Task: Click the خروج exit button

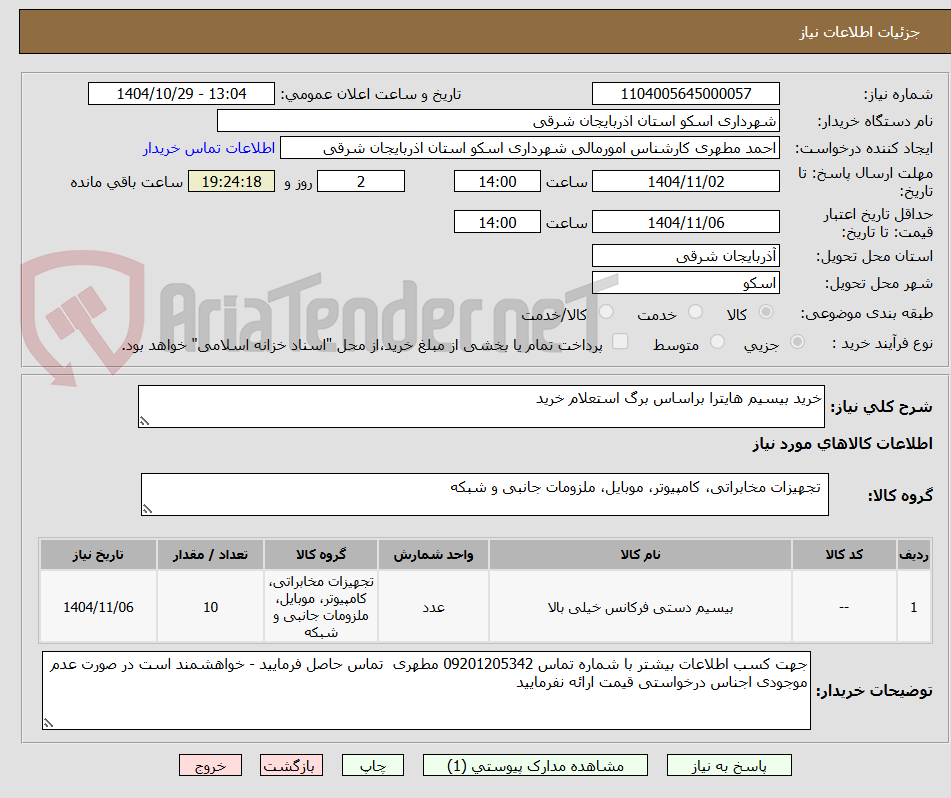Action: tap(210, 765)
